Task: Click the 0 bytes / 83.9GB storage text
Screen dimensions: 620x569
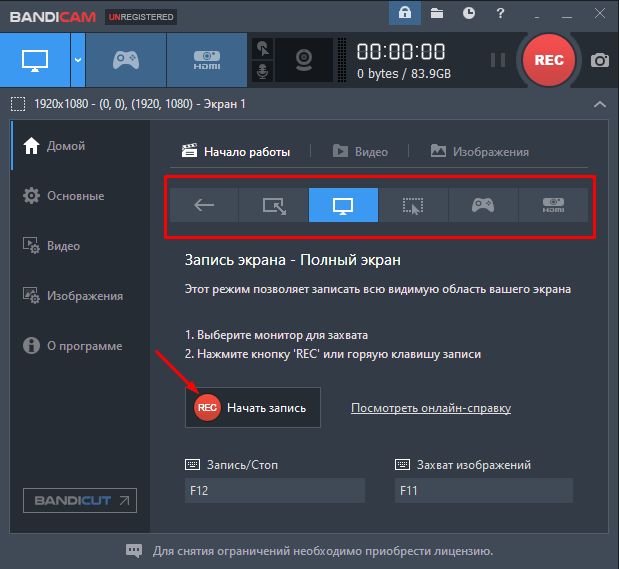Action: click(404, 74)
